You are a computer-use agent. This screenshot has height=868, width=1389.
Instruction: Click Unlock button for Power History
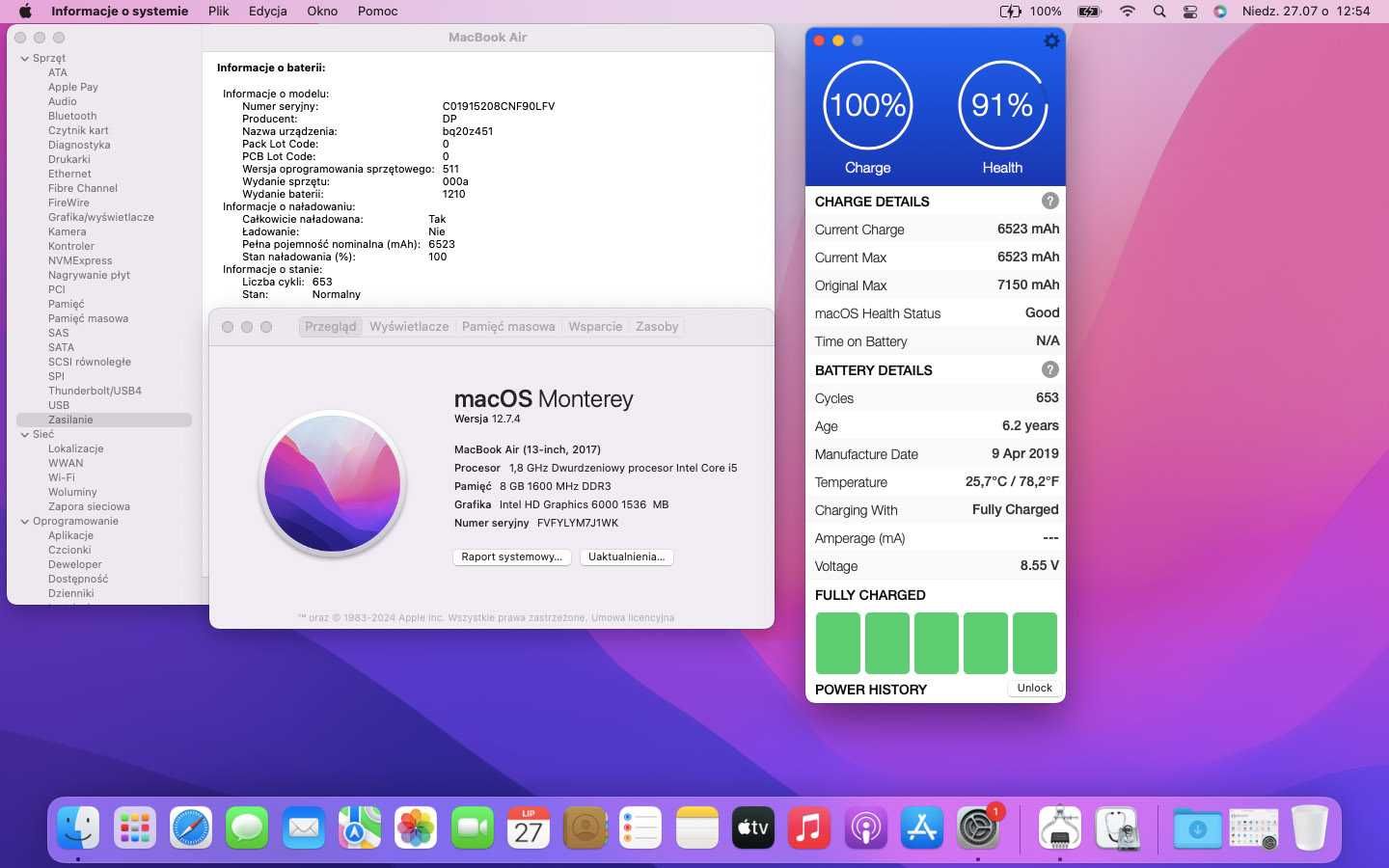tap(1034, 688)
